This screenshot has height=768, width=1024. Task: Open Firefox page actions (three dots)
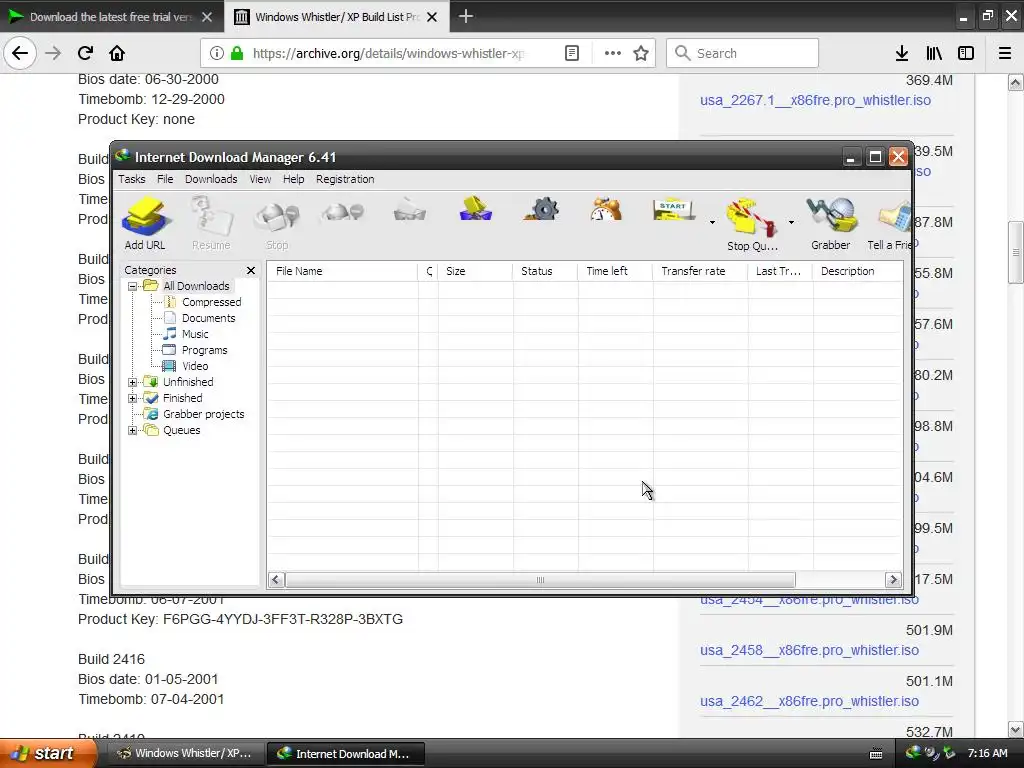pyautogui.click(x=613, y=54)
